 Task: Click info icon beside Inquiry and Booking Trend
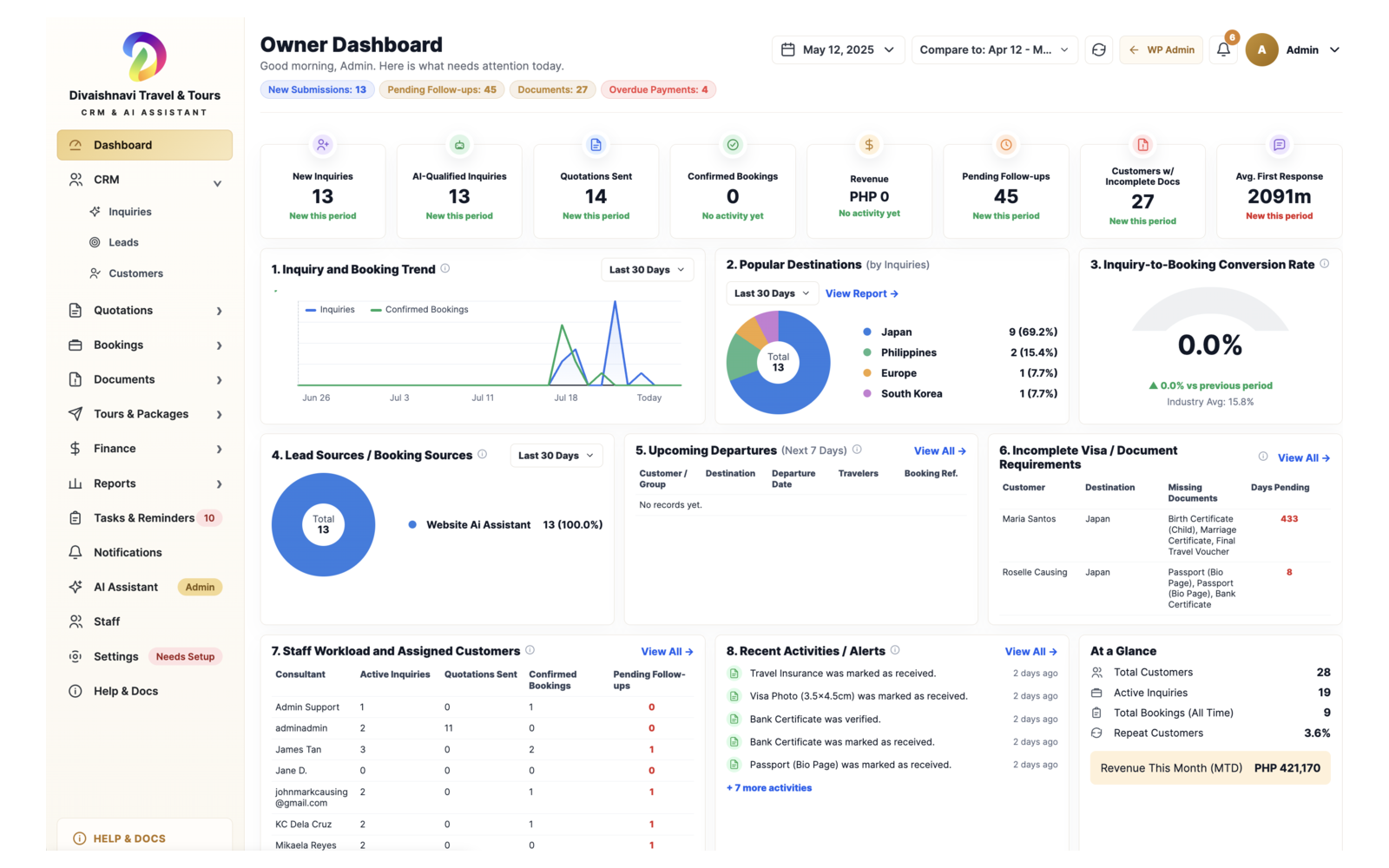(445, 269)
